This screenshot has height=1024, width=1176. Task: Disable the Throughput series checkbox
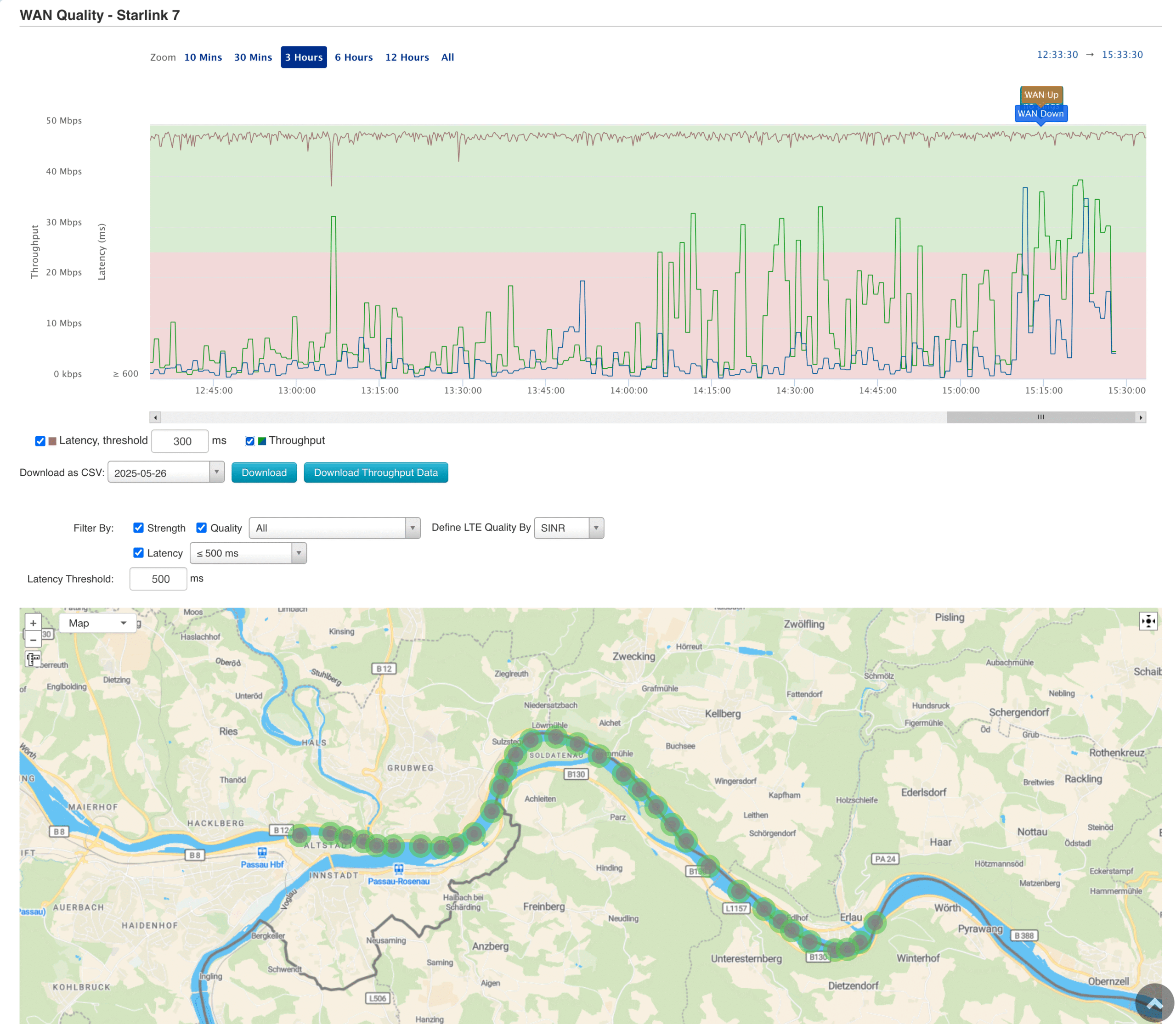250,440
